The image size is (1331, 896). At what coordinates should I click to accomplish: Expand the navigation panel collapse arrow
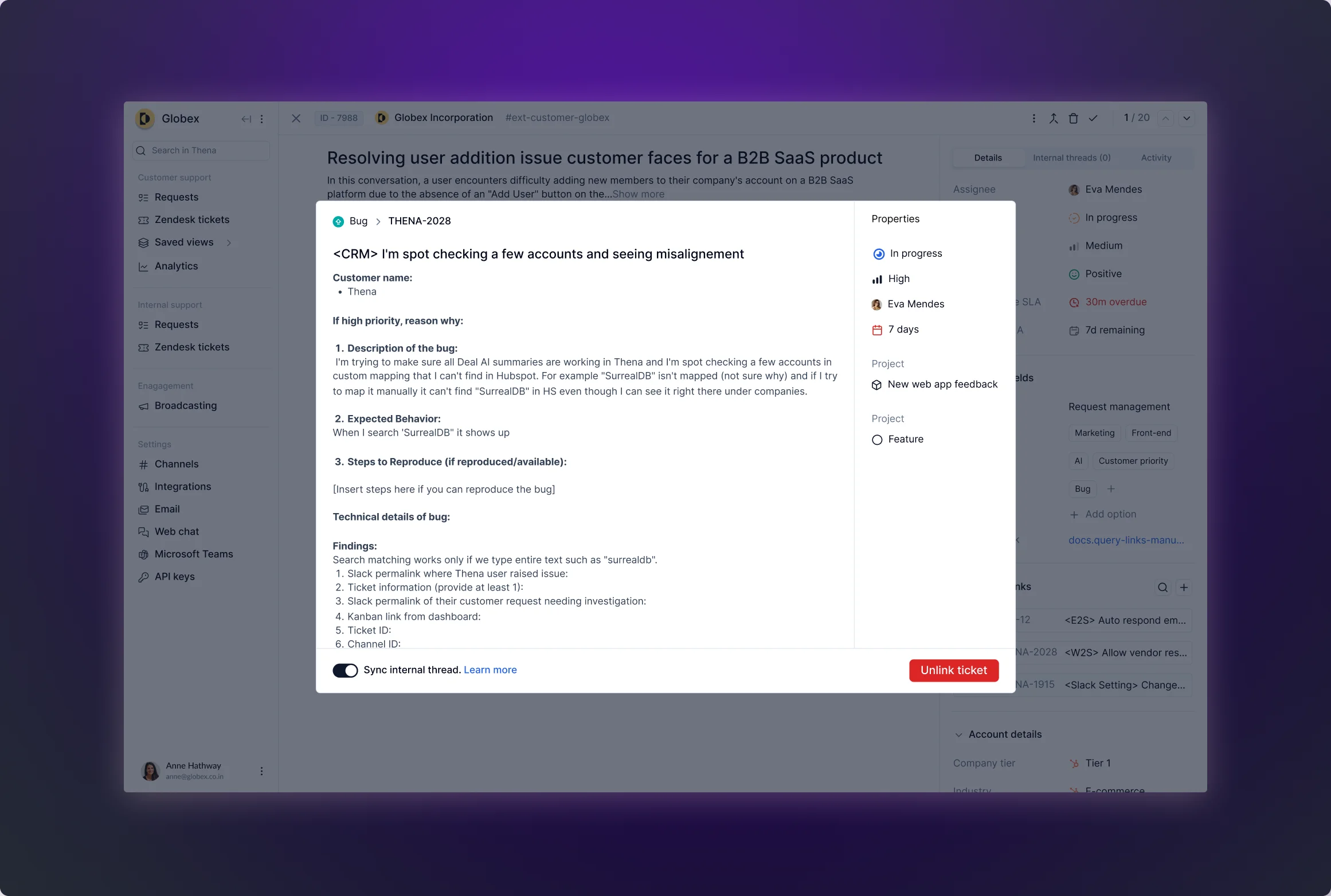click(247, 118)
